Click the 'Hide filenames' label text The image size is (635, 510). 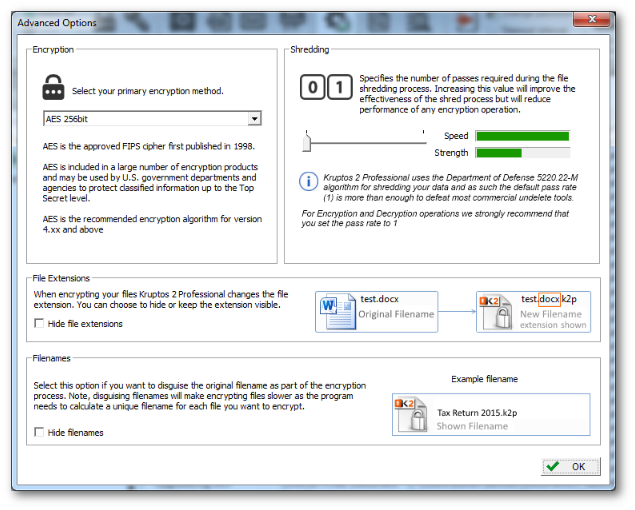(x=75, y=433)
